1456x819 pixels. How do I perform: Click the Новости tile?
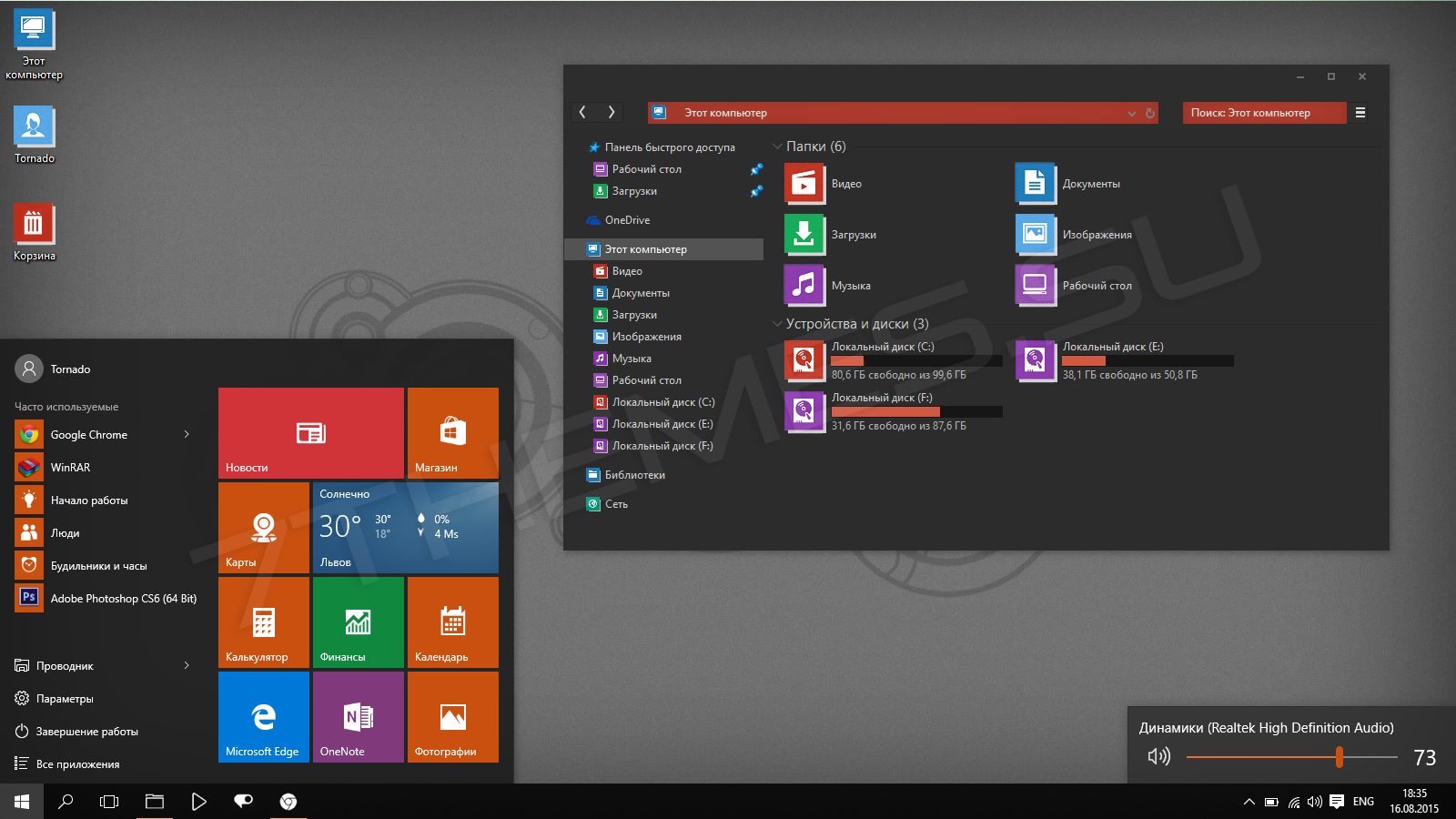[311, 433]
